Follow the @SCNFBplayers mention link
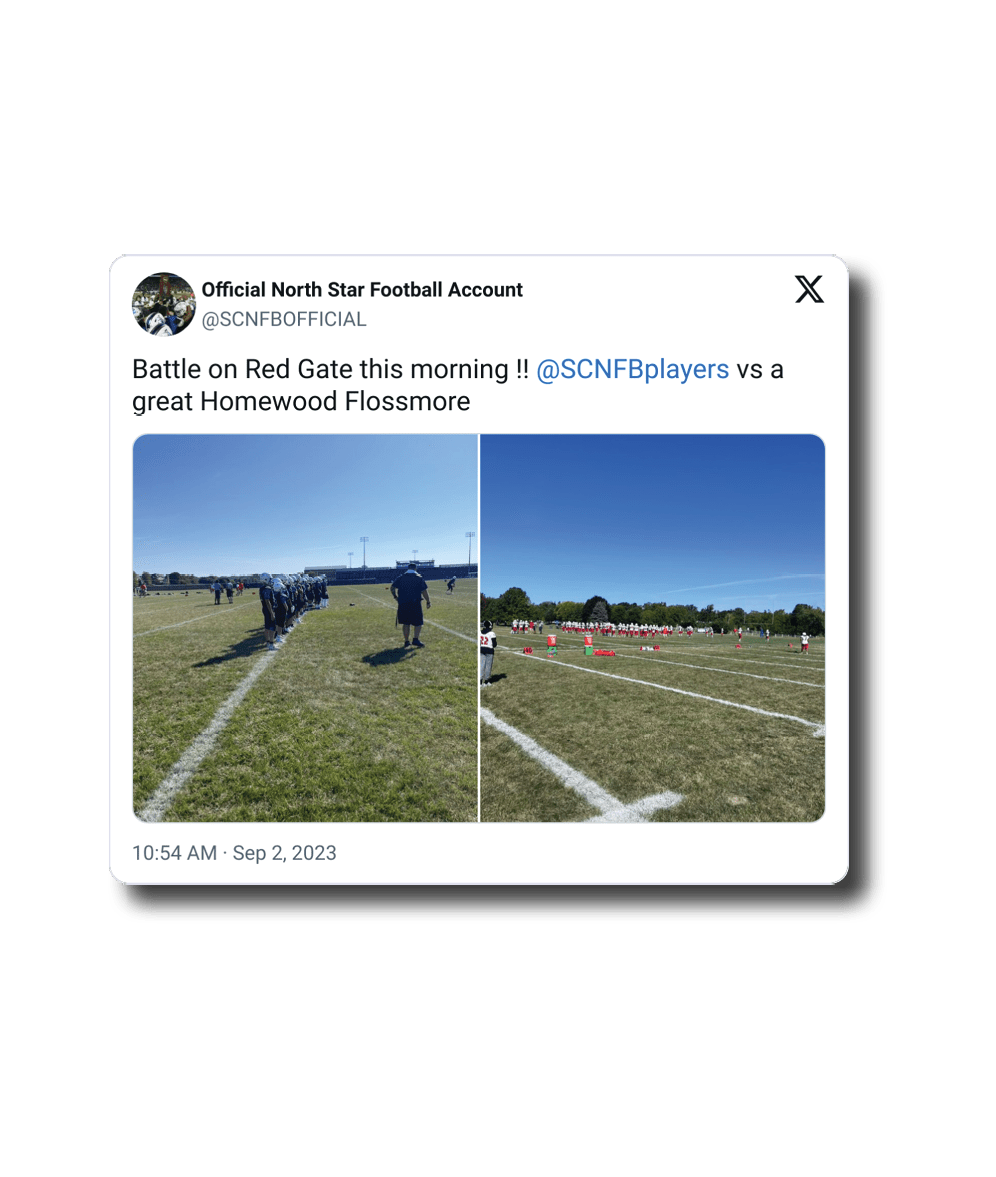Viewport: 996px width, 1177px height. point(633,369)
